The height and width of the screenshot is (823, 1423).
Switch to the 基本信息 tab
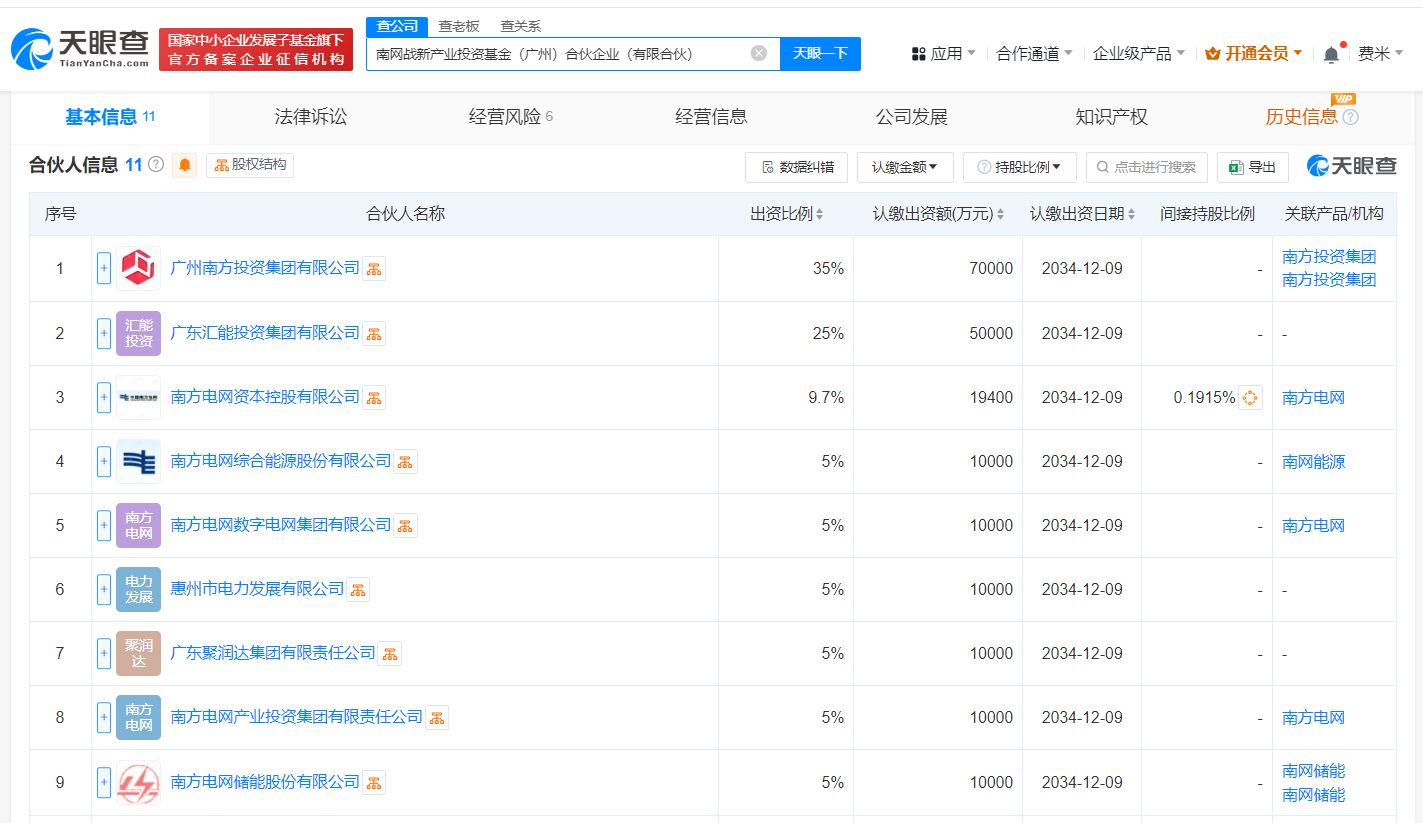111,117
